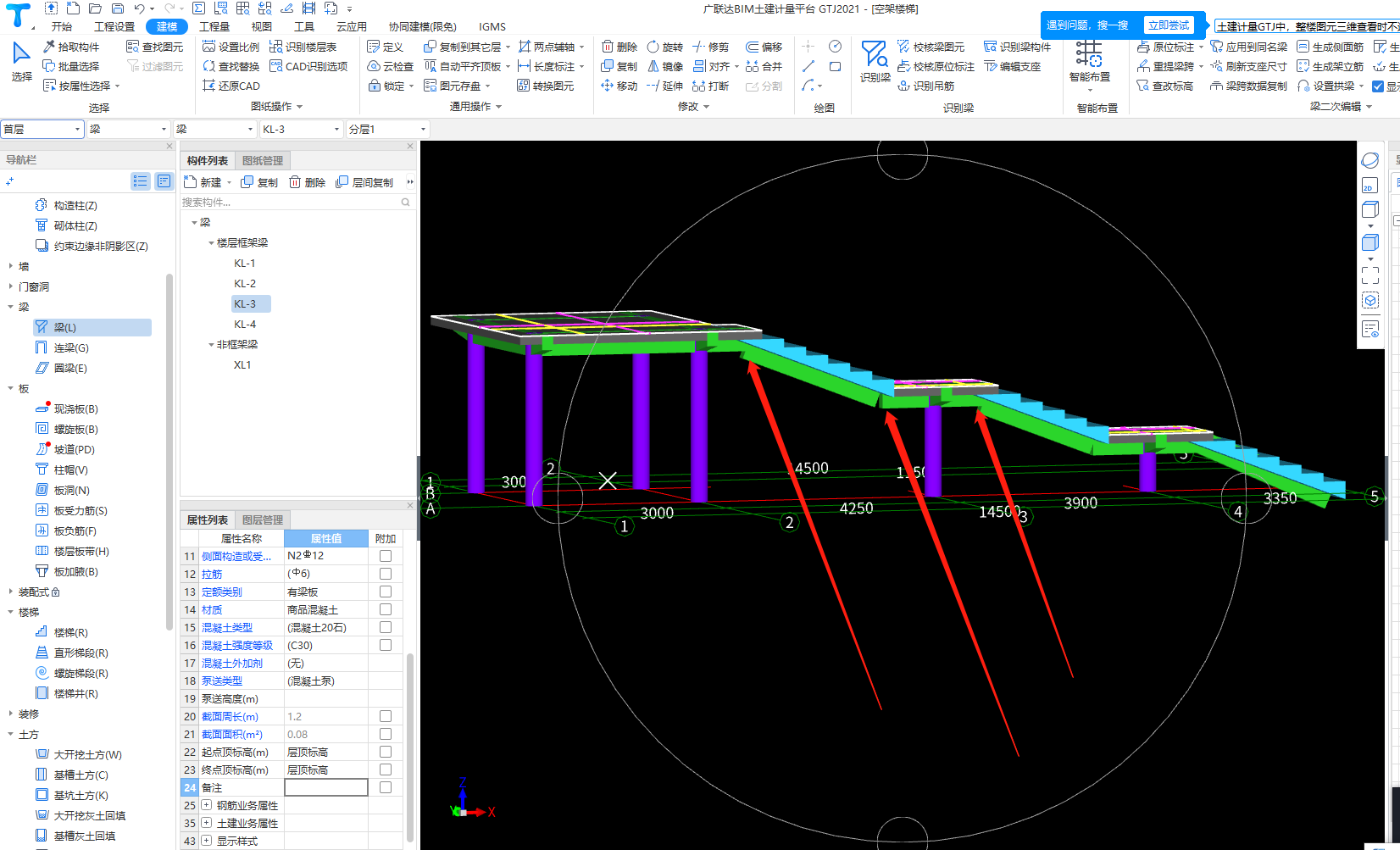This screenshot has width=1400, height=850.
Task: Click 层间复制 copy between floors button
Action: 364,182
